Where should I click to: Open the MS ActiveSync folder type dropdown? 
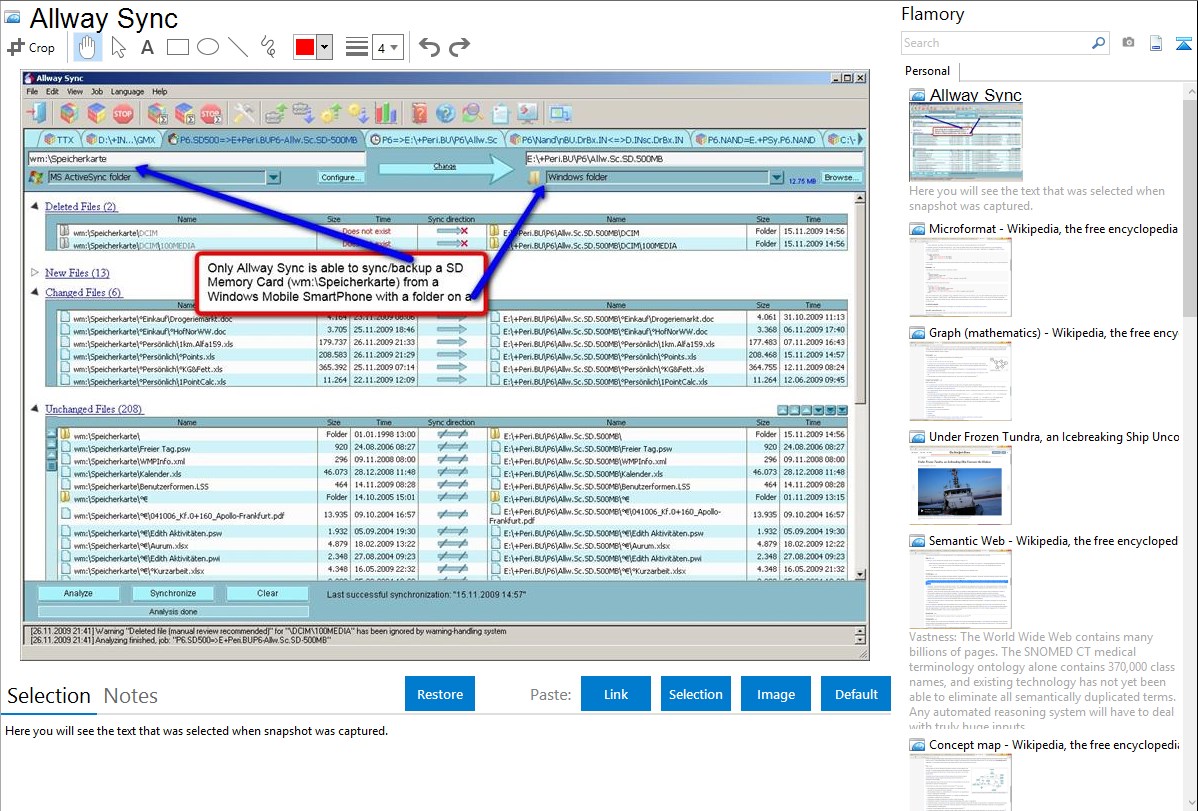coord(273,177)
